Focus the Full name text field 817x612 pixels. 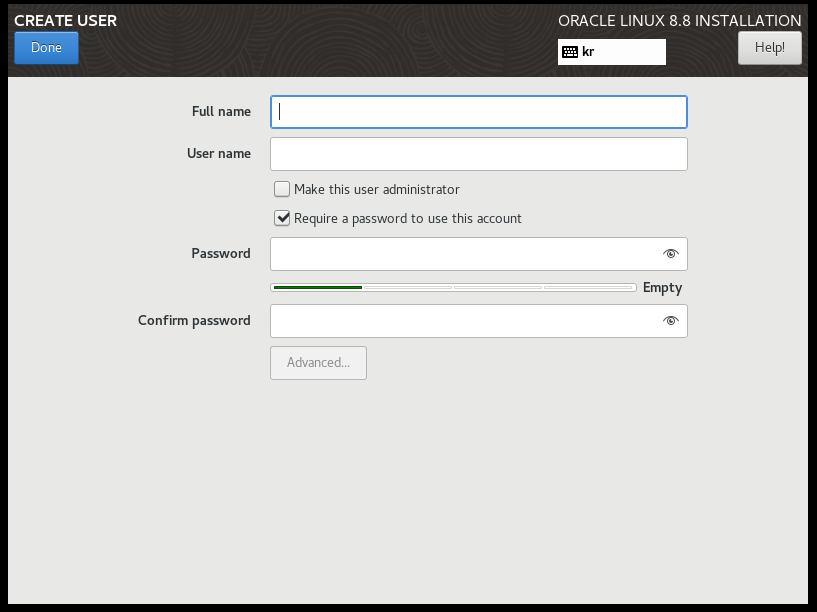pyautogui.click(x=479, y=112)
